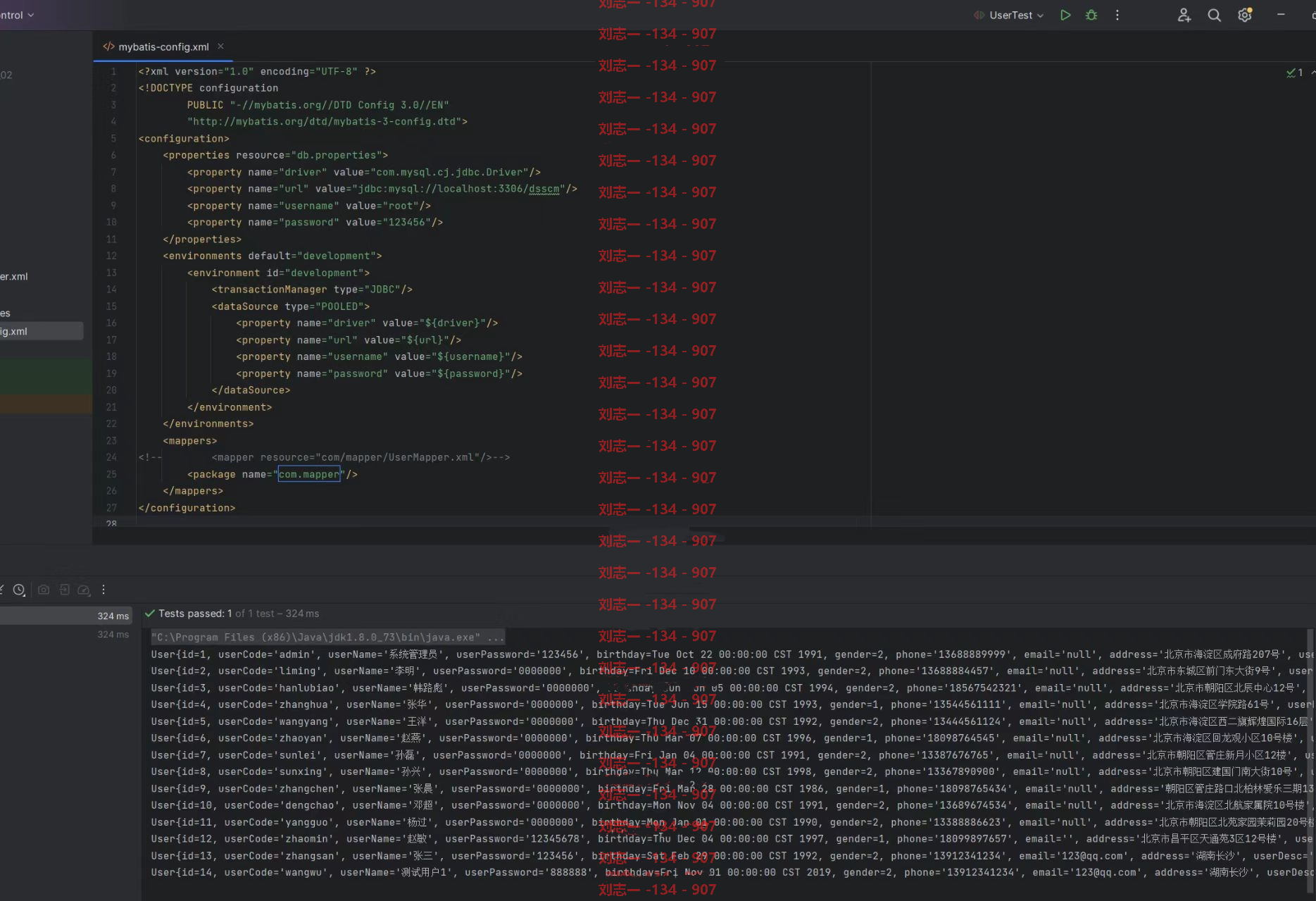The height and width of the screenshot is (901, 1316).
Task: Click the environments default development line
Action: click(272, 256)
